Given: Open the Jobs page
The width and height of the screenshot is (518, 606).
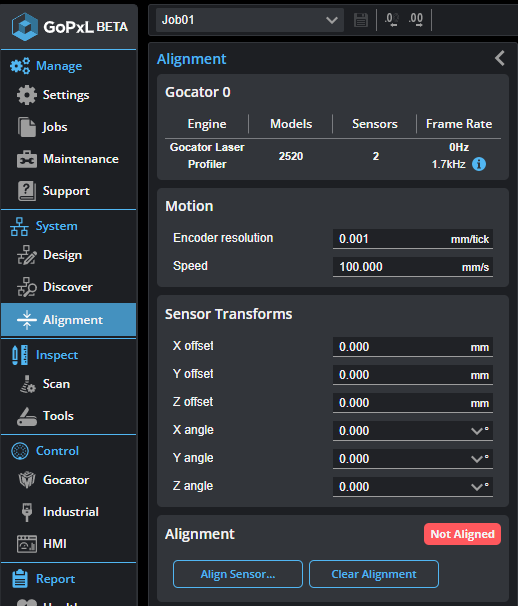Looking at the screenshot, I should coord(69,127).
